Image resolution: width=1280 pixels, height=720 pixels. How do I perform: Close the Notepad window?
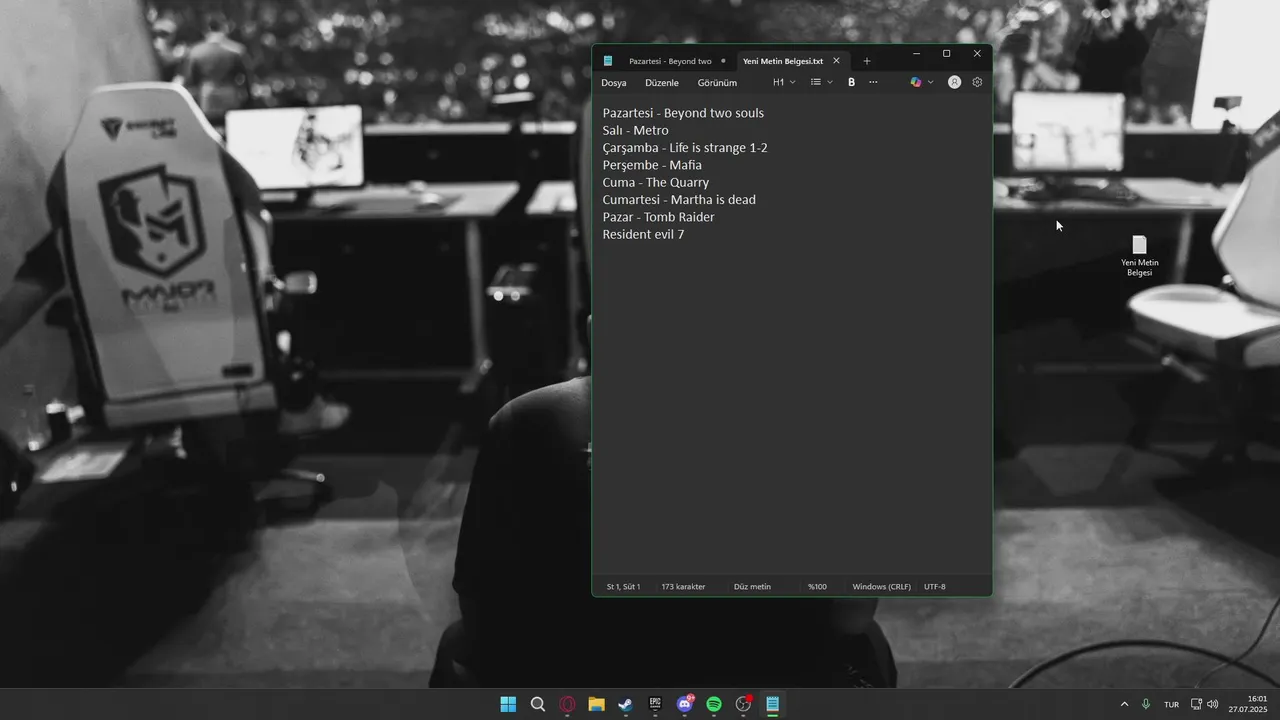tap(977, 54)
